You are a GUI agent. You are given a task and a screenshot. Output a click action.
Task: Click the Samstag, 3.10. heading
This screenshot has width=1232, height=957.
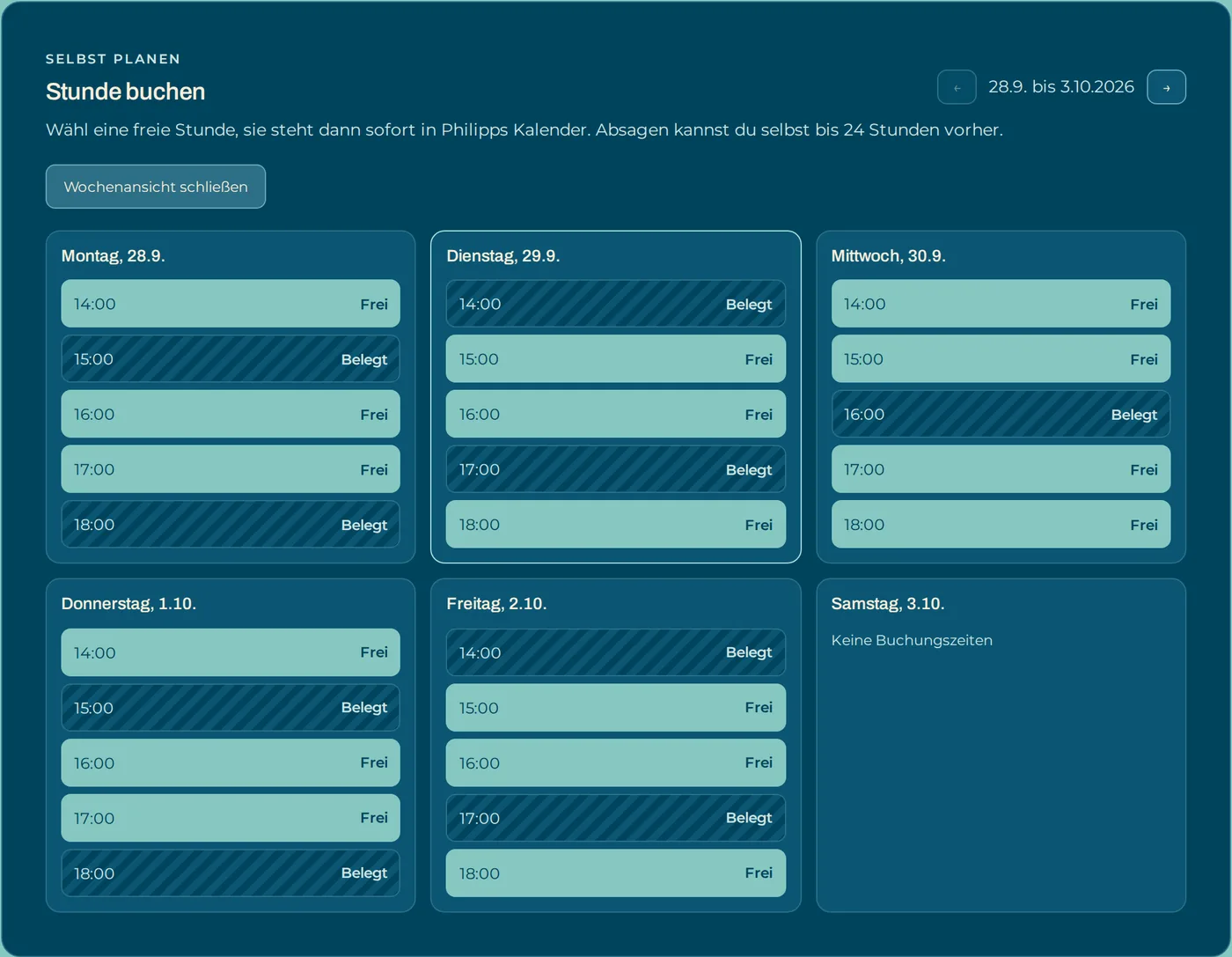[888, 604]
